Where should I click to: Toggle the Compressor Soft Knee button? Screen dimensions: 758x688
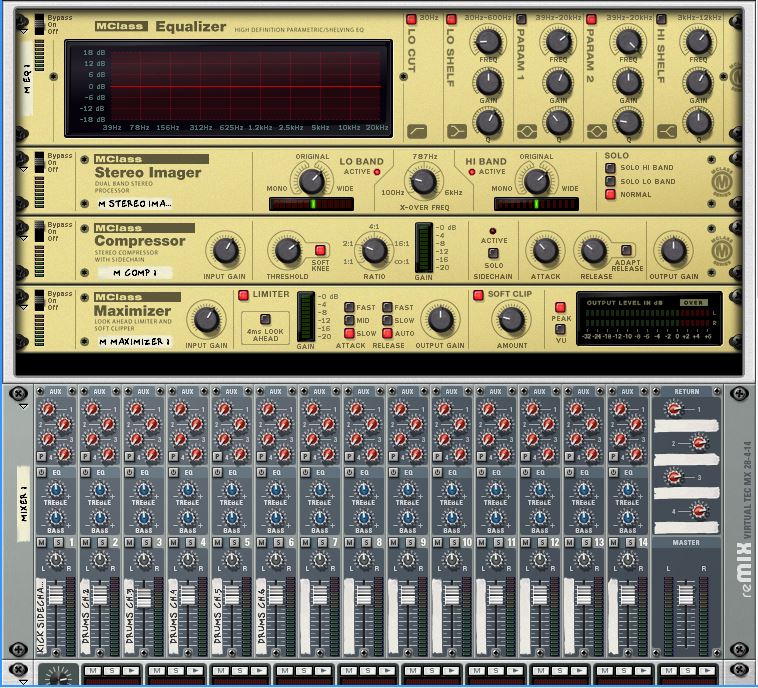[321, 250]
